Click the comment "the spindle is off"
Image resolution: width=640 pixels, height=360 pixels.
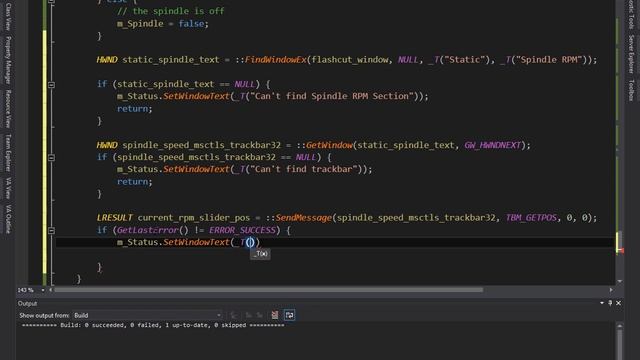pos(171,11)
